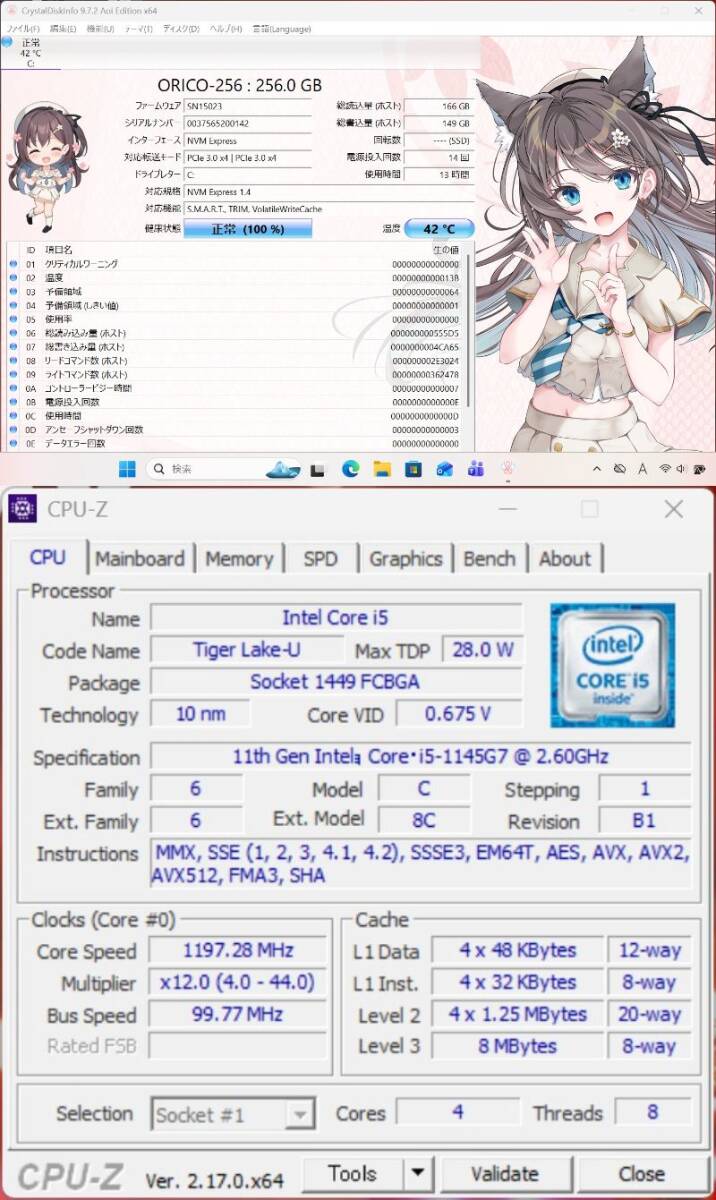Click the CrystalDiskInfo title bar app icon

click(x=12, y=9)
